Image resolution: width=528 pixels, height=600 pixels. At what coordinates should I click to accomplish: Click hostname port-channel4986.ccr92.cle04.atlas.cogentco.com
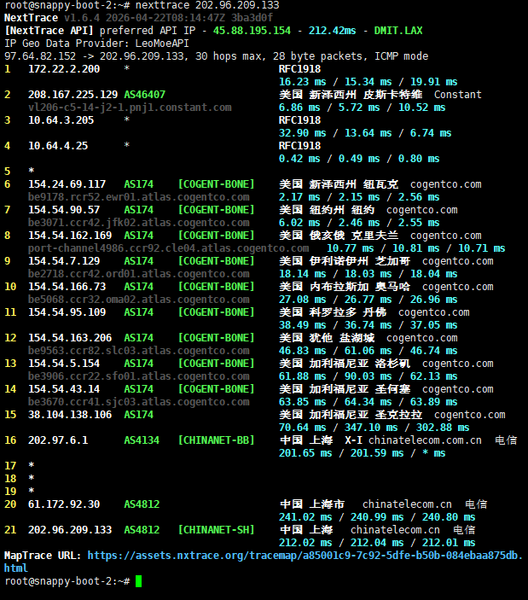click(x=168, y=248)
